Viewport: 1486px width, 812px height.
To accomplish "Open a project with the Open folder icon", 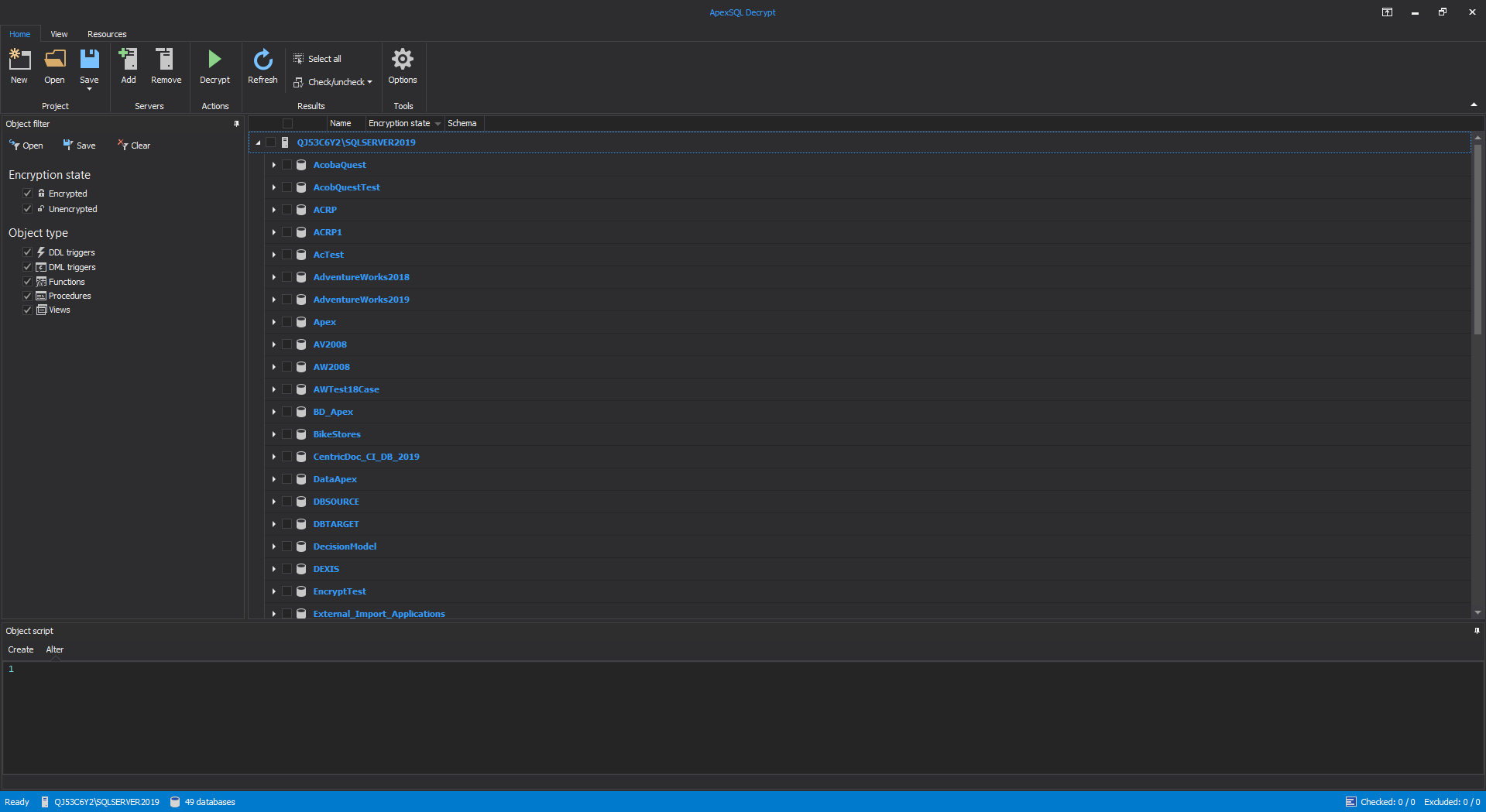I will [x=54, y=60].
